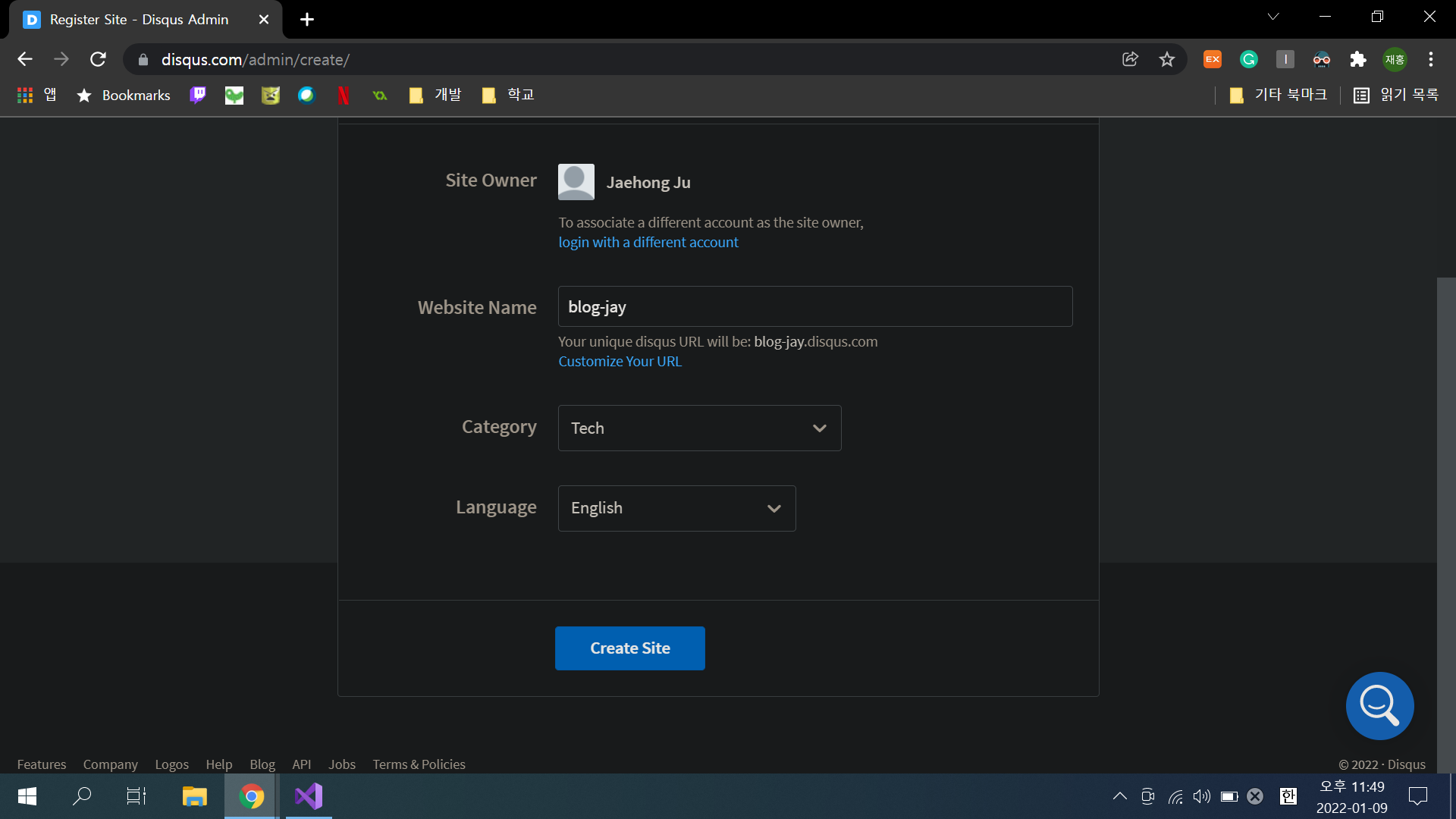This screenshot has width=1456, height=819.
Task: Click the browser forward arrow
Action: tap(61, 59)
